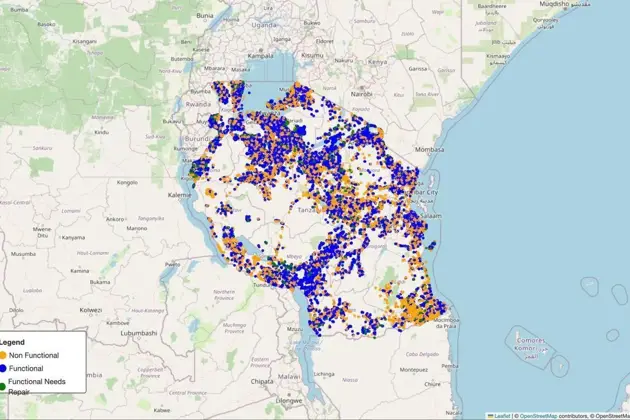Viewport: 630px width, 420px height.
Task: Click the 'Rwanda' country label
Action: click(x=198, y=104)
